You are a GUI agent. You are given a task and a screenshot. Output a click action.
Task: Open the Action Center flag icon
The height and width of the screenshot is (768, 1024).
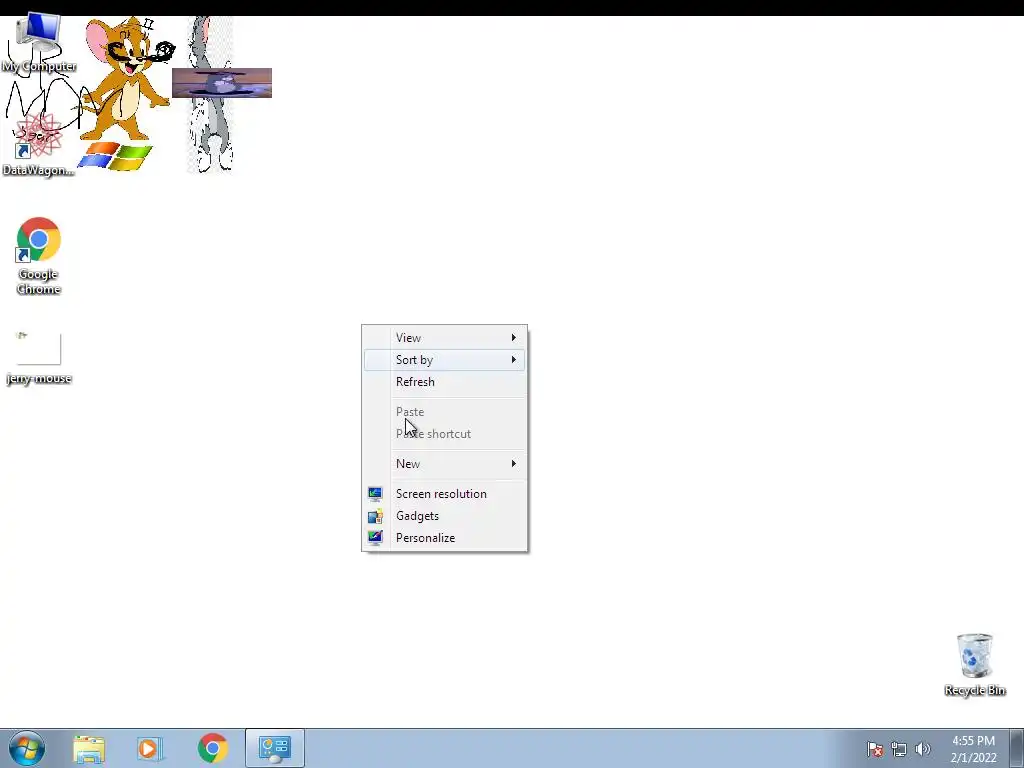(875, 749)
